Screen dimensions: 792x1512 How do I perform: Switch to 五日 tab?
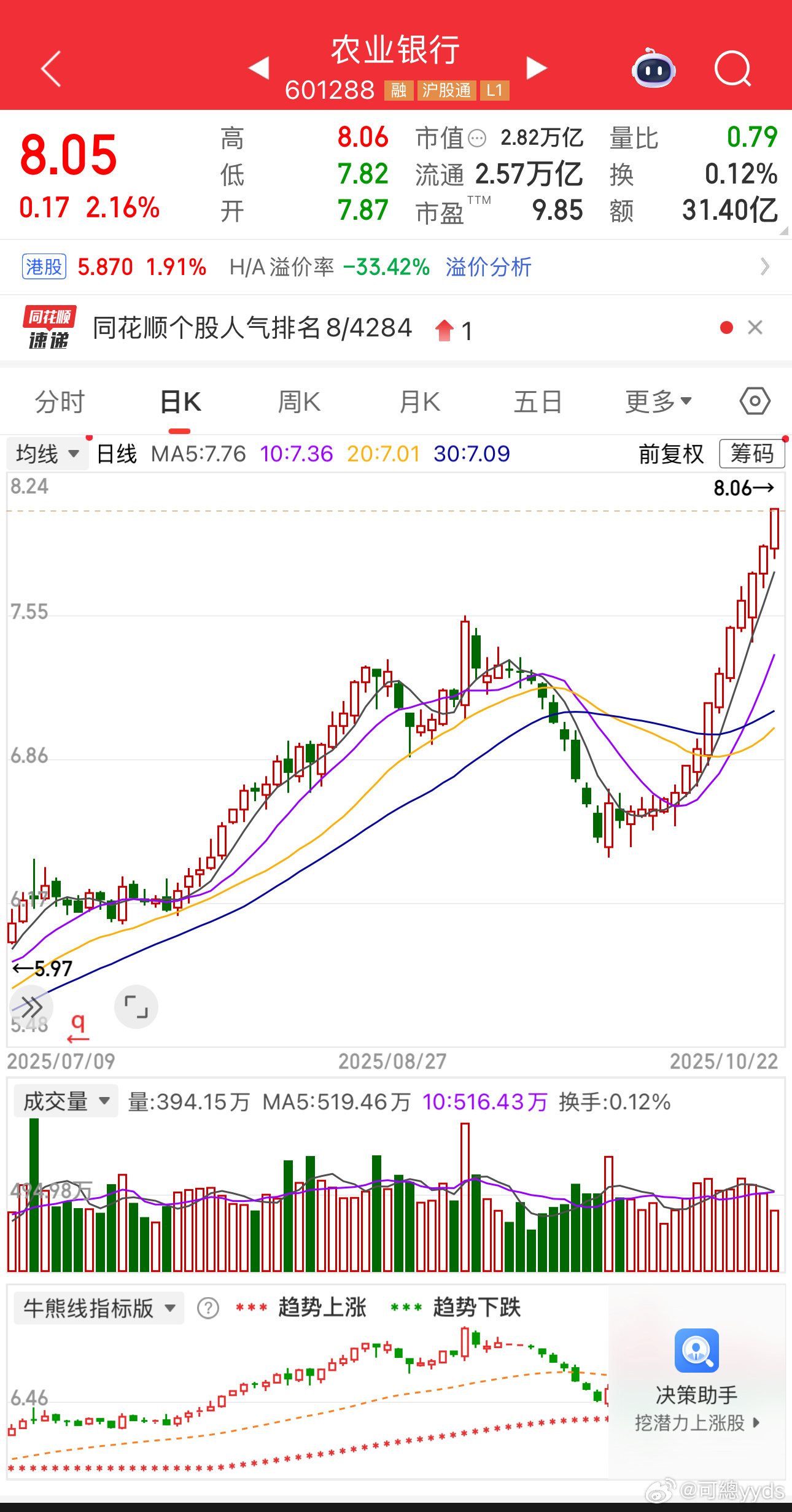click(538, 402)
